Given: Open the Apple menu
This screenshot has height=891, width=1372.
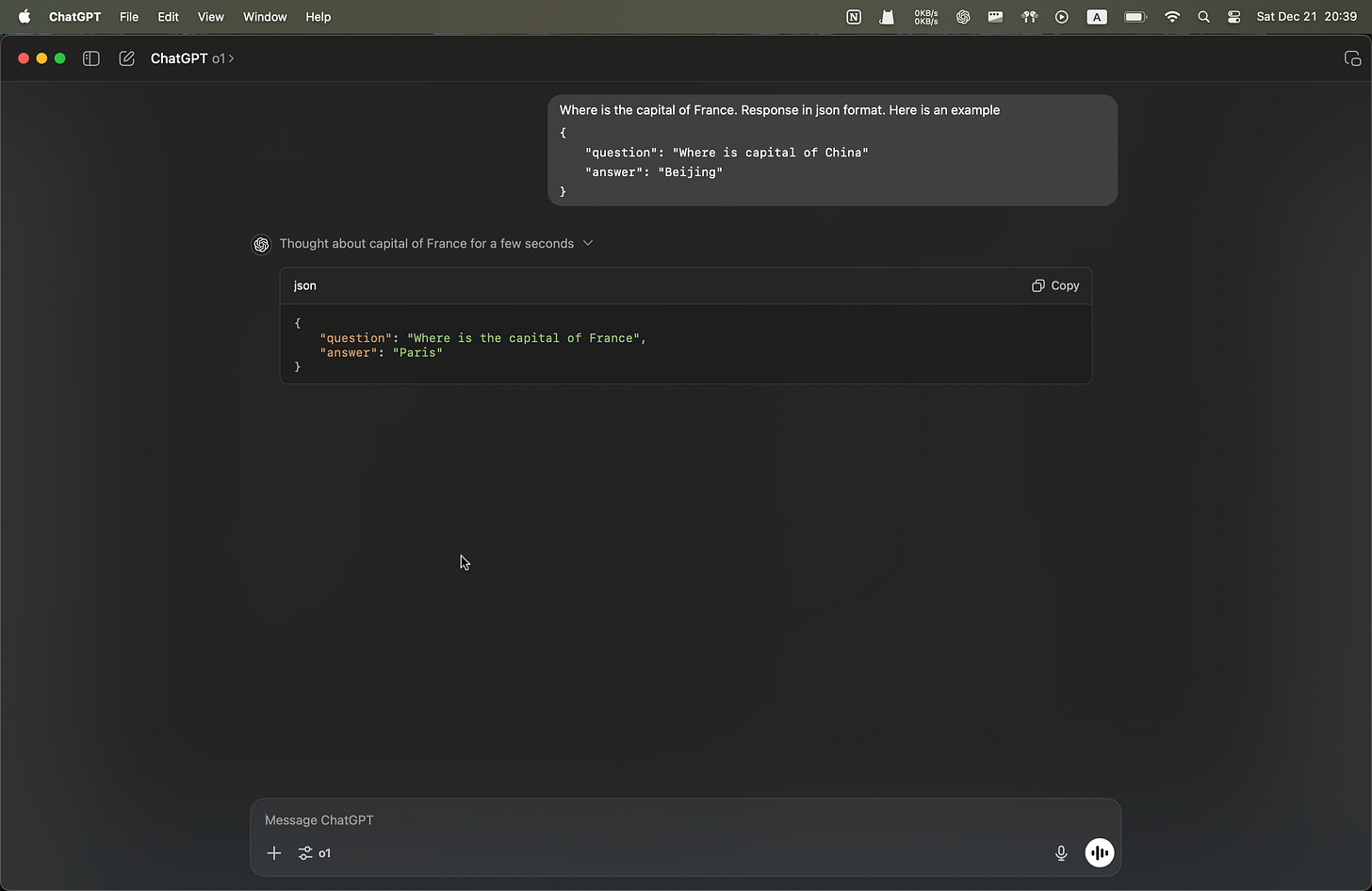Looking at the screenshot, I should tap(24, 16).
